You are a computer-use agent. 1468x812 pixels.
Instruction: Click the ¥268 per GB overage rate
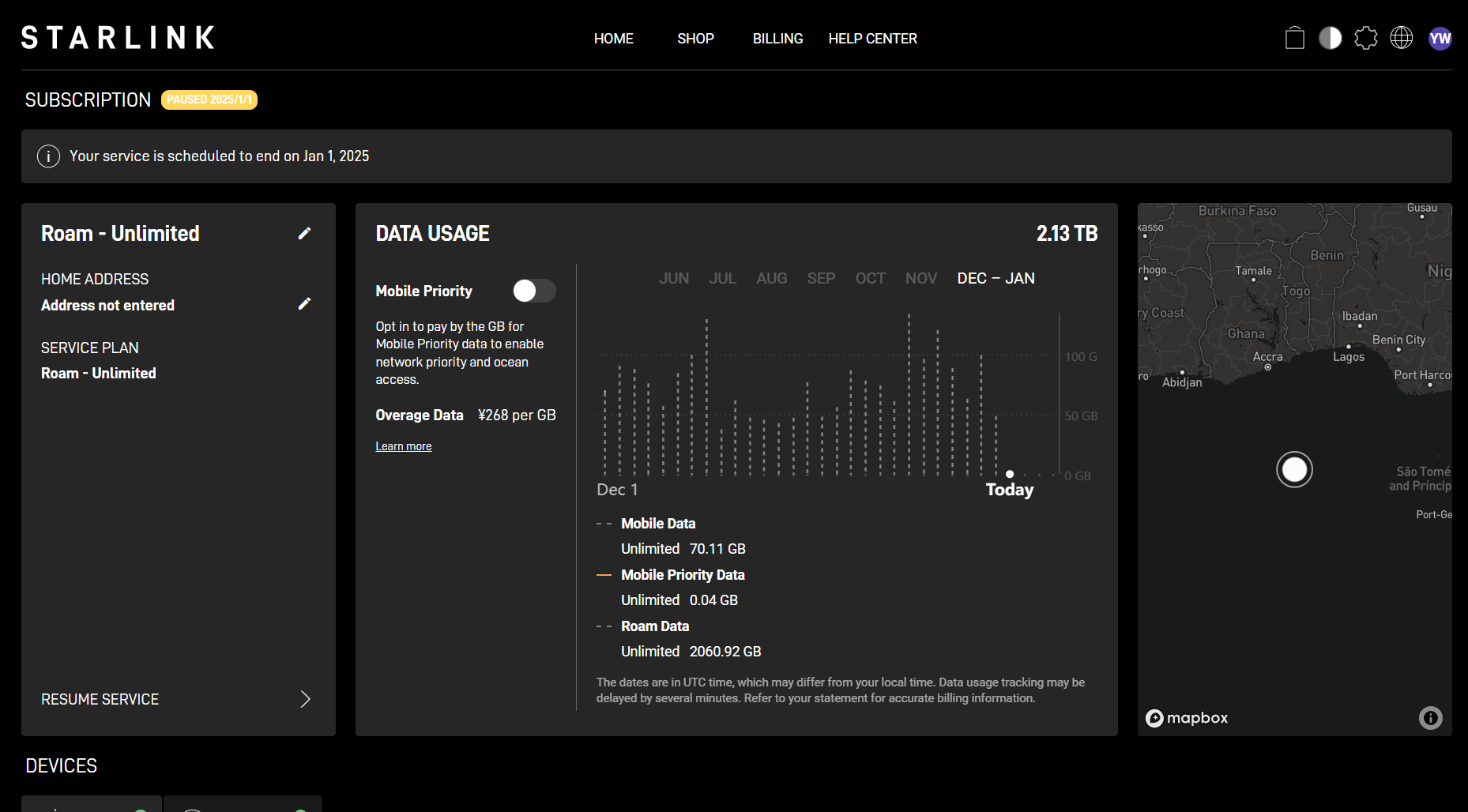coord(517,415)
